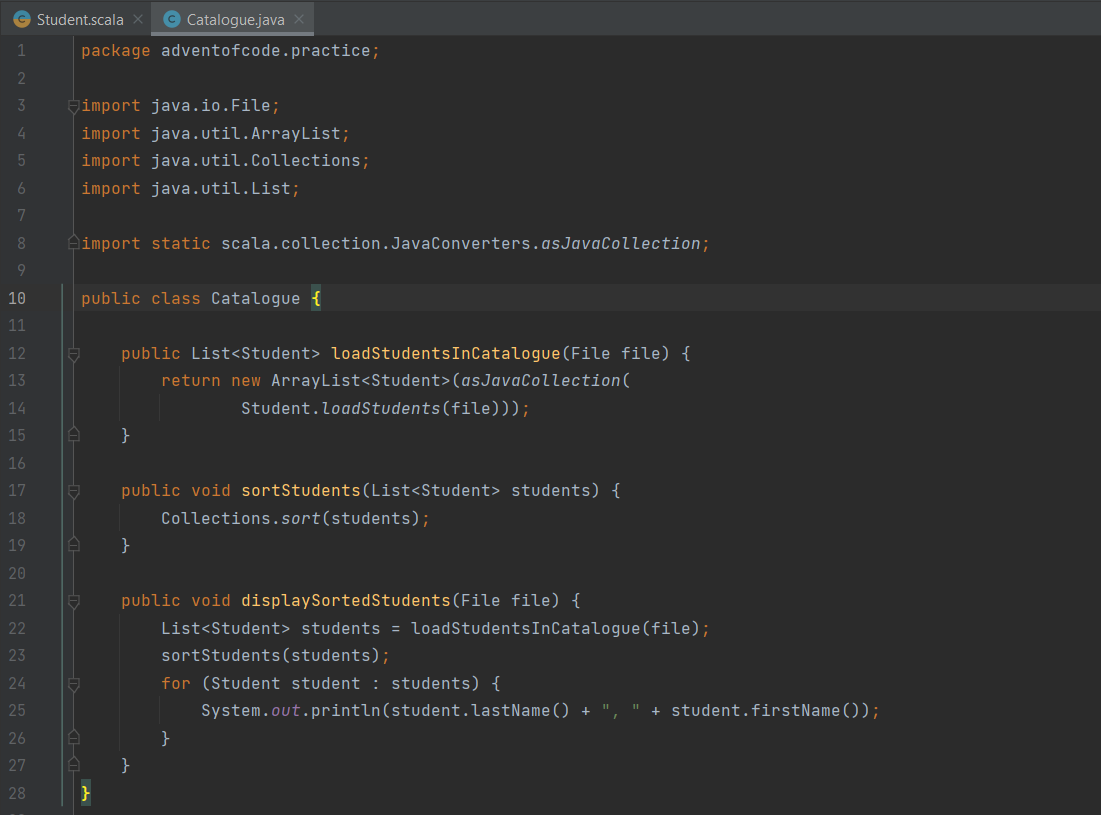The image size is (1101, 815).
Task: Click method name 'loadStudentsInCatalogue' on line 12
Action: pos(446,353)
